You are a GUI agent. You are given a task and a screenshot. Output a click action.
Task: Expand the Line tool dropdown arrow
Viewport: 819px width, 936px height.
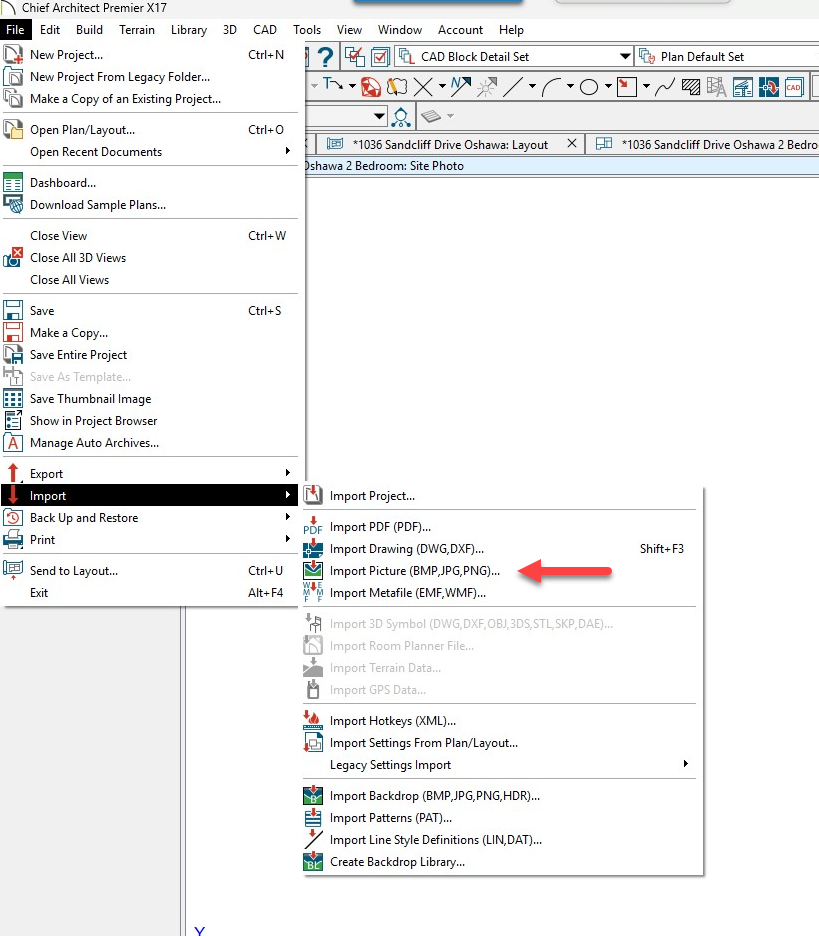(x=532, y=87)
